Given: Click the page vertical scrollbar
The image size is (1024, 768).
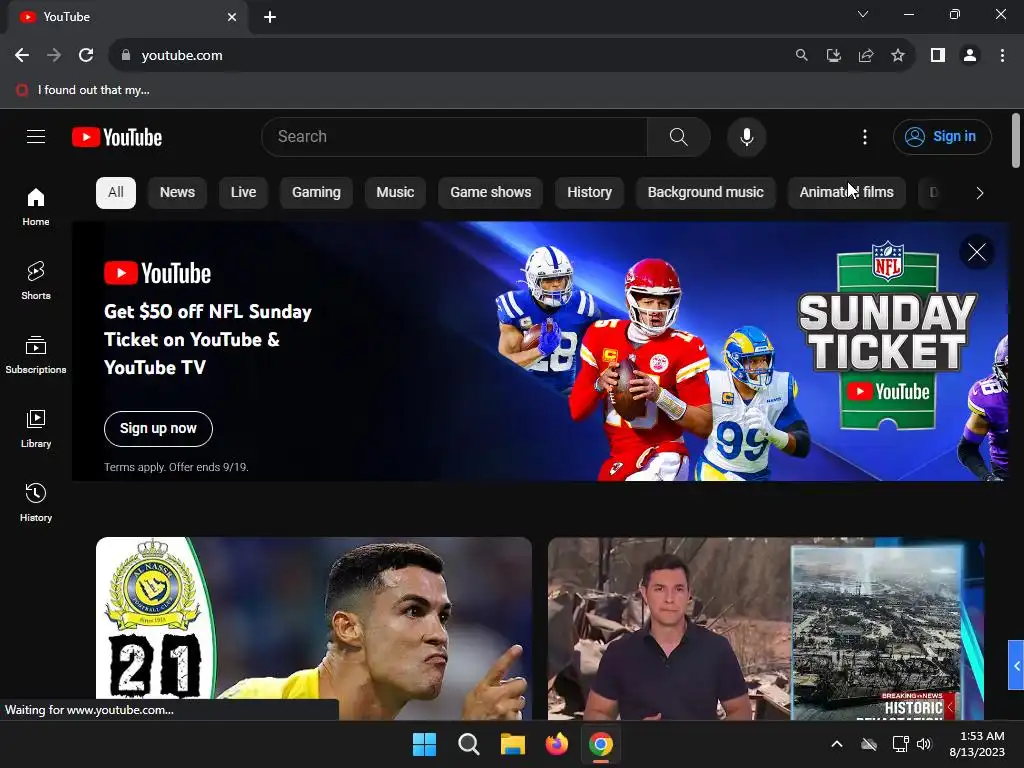Looking at the screenshot, I should [x=1016, y=140].
